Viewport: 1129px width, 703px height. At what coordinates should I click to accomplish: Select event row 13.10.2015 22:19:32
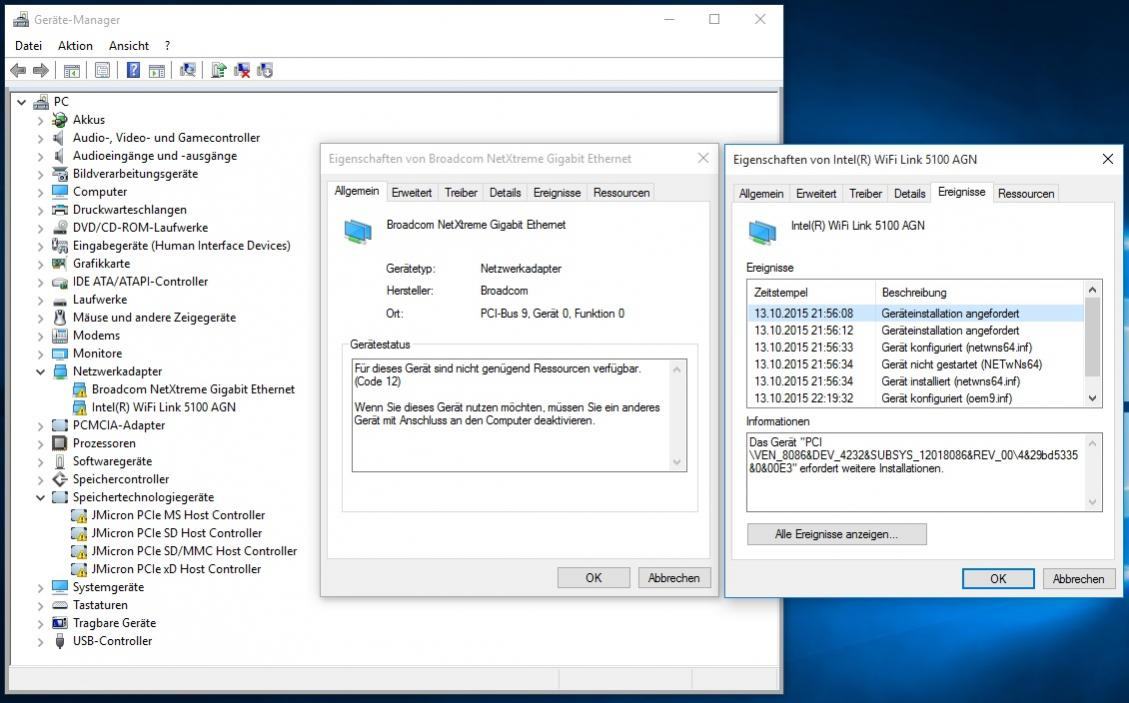[x=915, y=398]
